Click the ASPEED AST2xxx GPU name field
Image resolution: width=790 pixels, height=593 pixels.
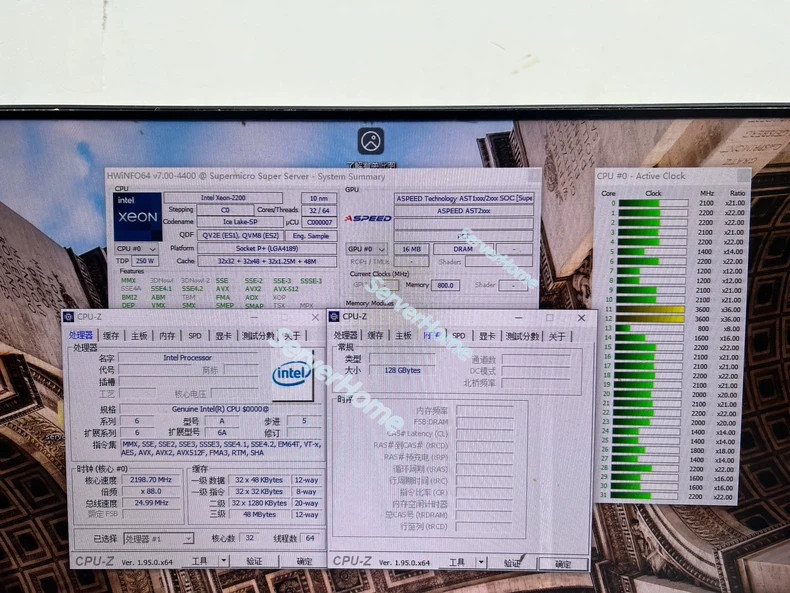pyautogui.click(x=464, y=211)
